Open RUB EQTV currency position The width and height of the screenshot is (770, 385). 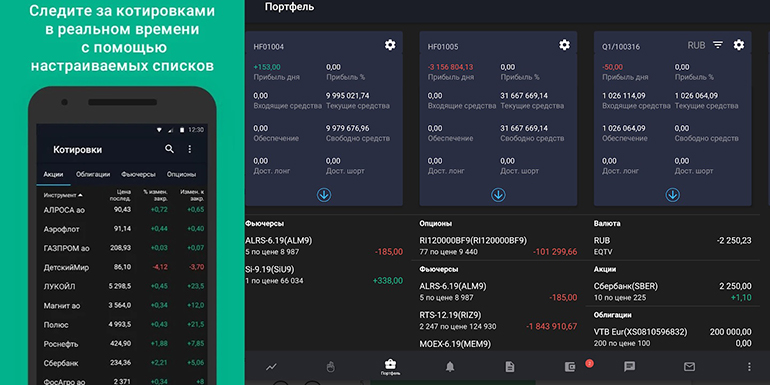point(672,246)
